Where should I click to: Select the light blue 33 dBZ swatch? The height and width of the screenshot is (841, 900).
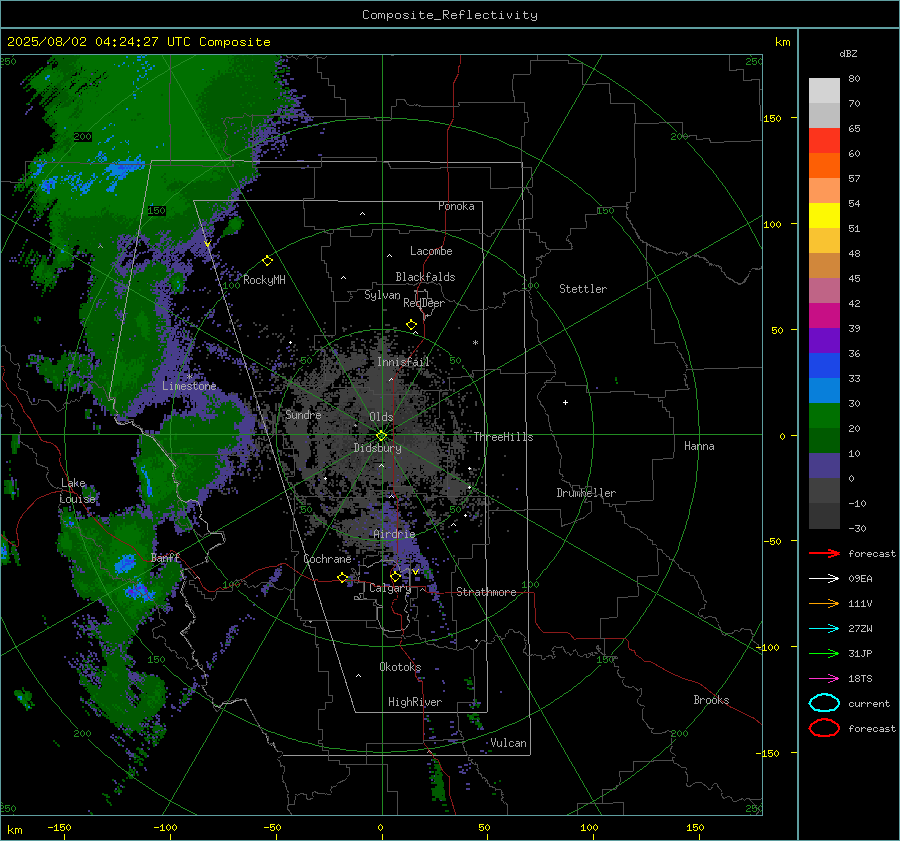[x=824, y=390]
